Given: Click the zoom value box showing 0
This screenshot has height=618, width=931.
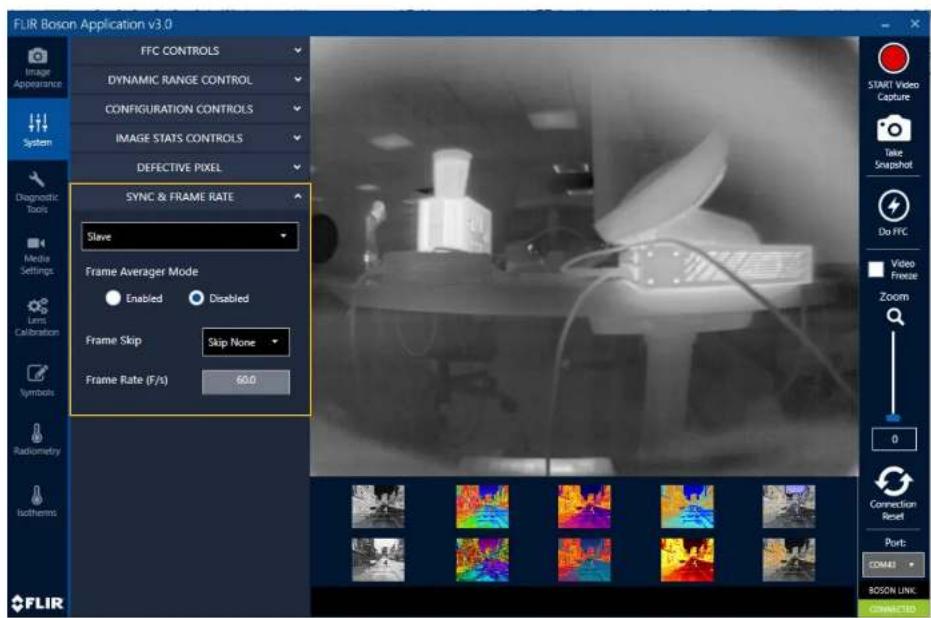Looking at the screenshot, I should [x=894, y=439].
